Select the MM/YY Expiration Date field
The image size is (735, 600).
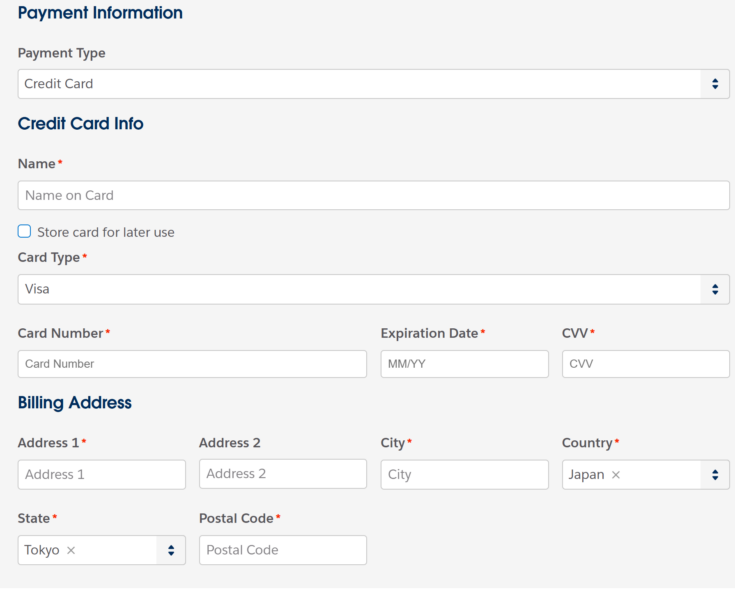(x=464, y=364)
